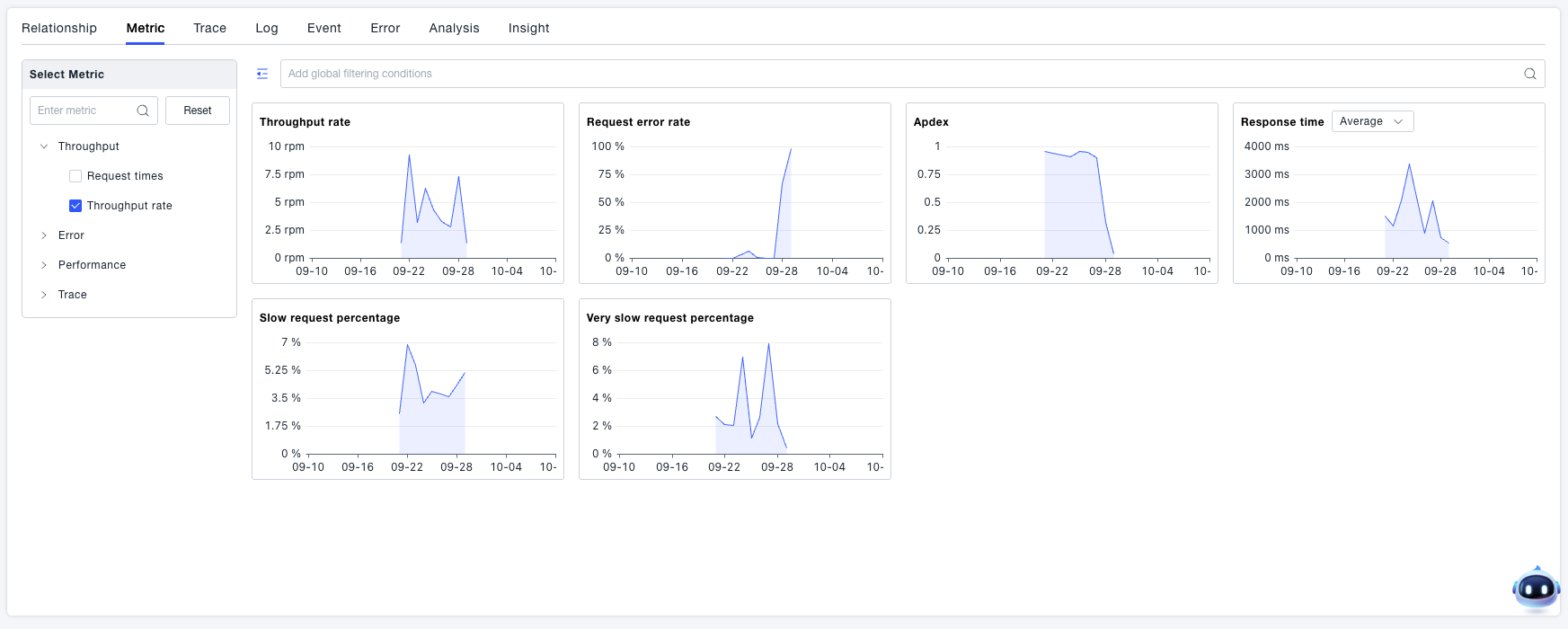Go to the Log tab

267,28
